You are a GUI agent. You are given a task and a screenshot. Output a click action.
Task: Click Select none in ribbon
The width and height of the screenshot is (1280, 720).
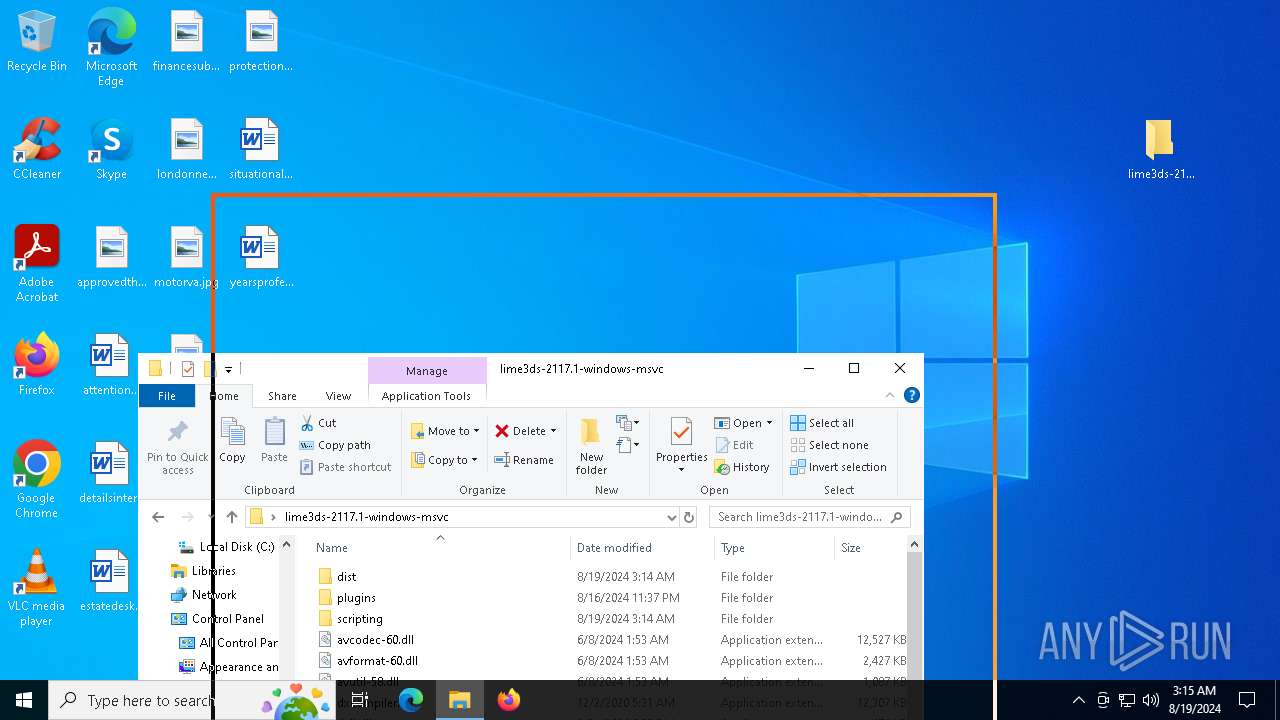point(829,445)
